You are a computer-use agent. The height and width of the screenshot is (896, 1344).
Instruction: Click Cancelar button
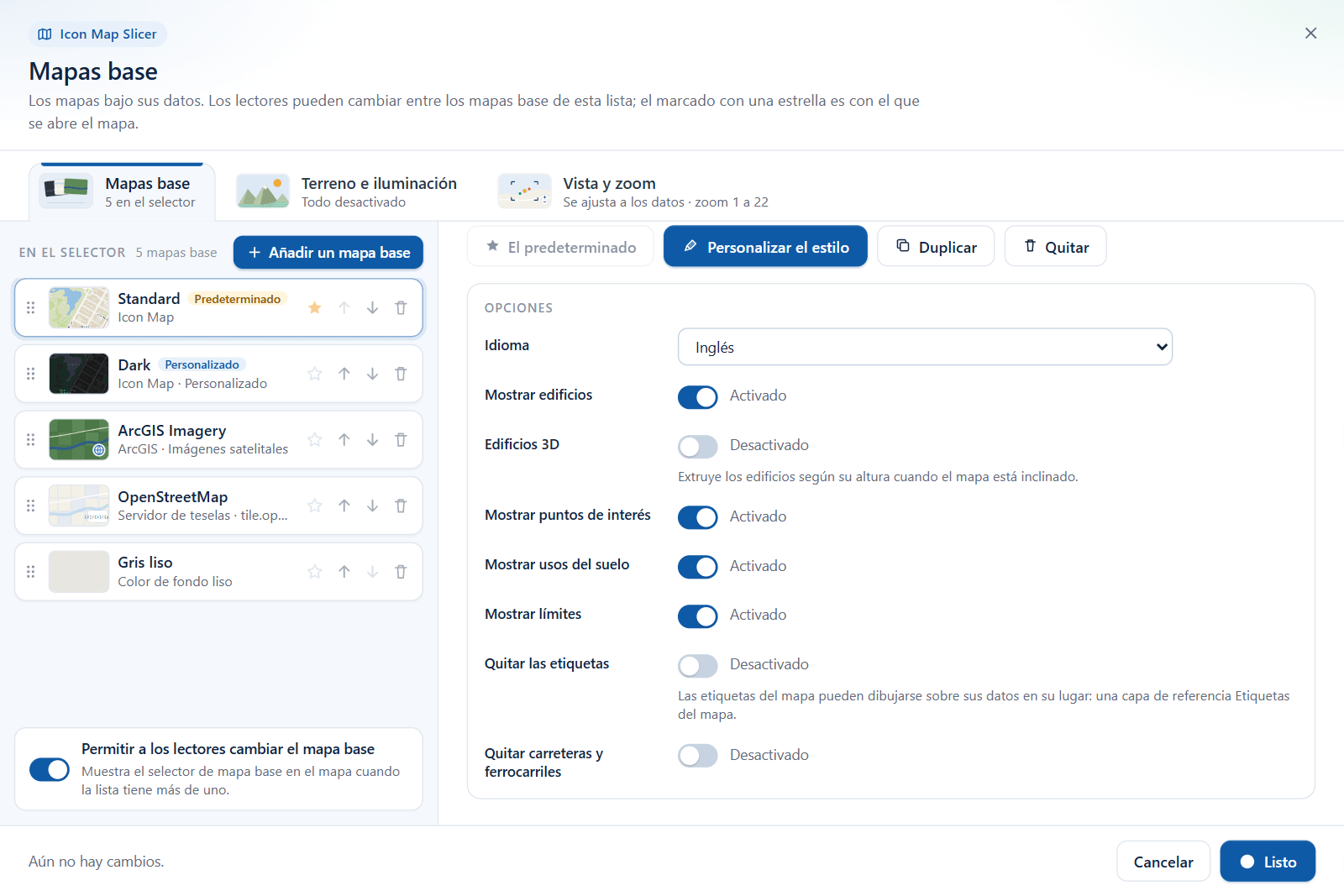pyautogui.click(x=1163, y=862)
